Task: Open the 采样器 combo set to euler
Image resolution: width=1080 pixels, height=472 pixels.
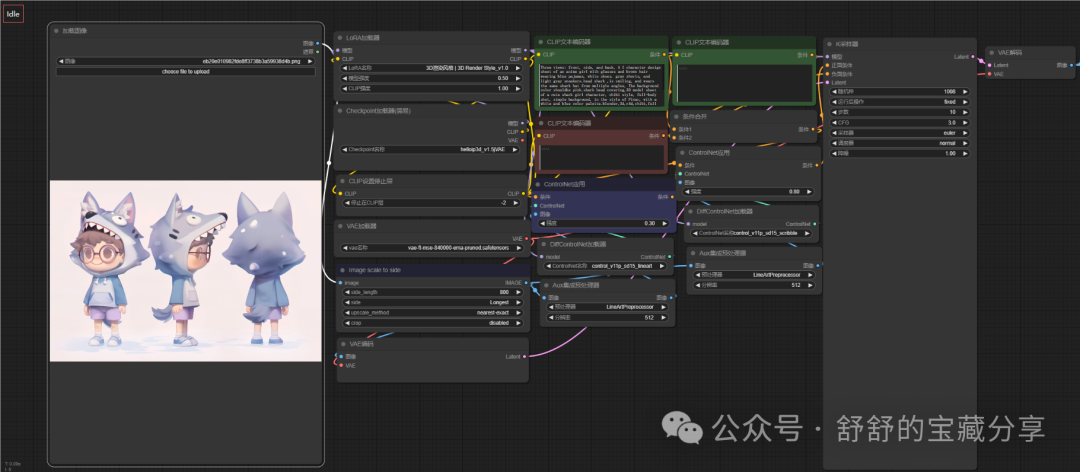Action: [x=898, y=132]
